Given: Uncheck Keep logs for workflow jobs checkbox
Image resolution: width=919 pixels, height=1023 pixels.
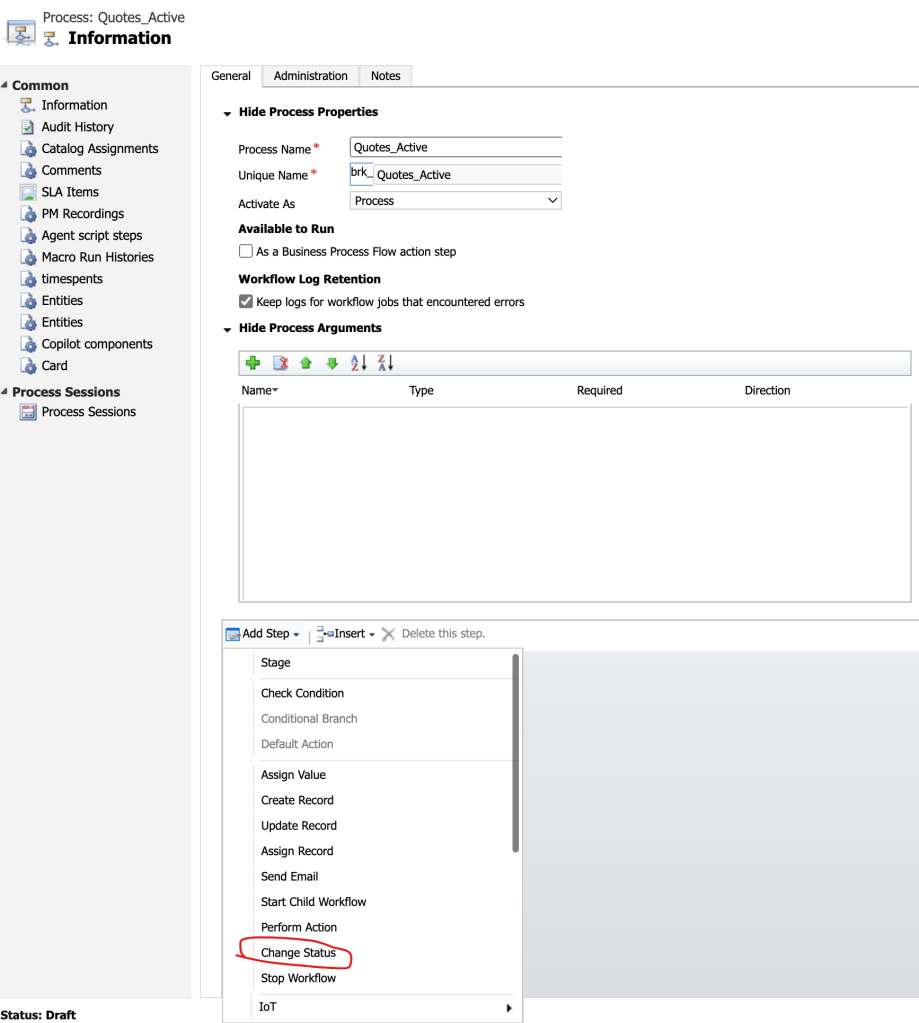Looking at the screenshot, I should (246, 301).
